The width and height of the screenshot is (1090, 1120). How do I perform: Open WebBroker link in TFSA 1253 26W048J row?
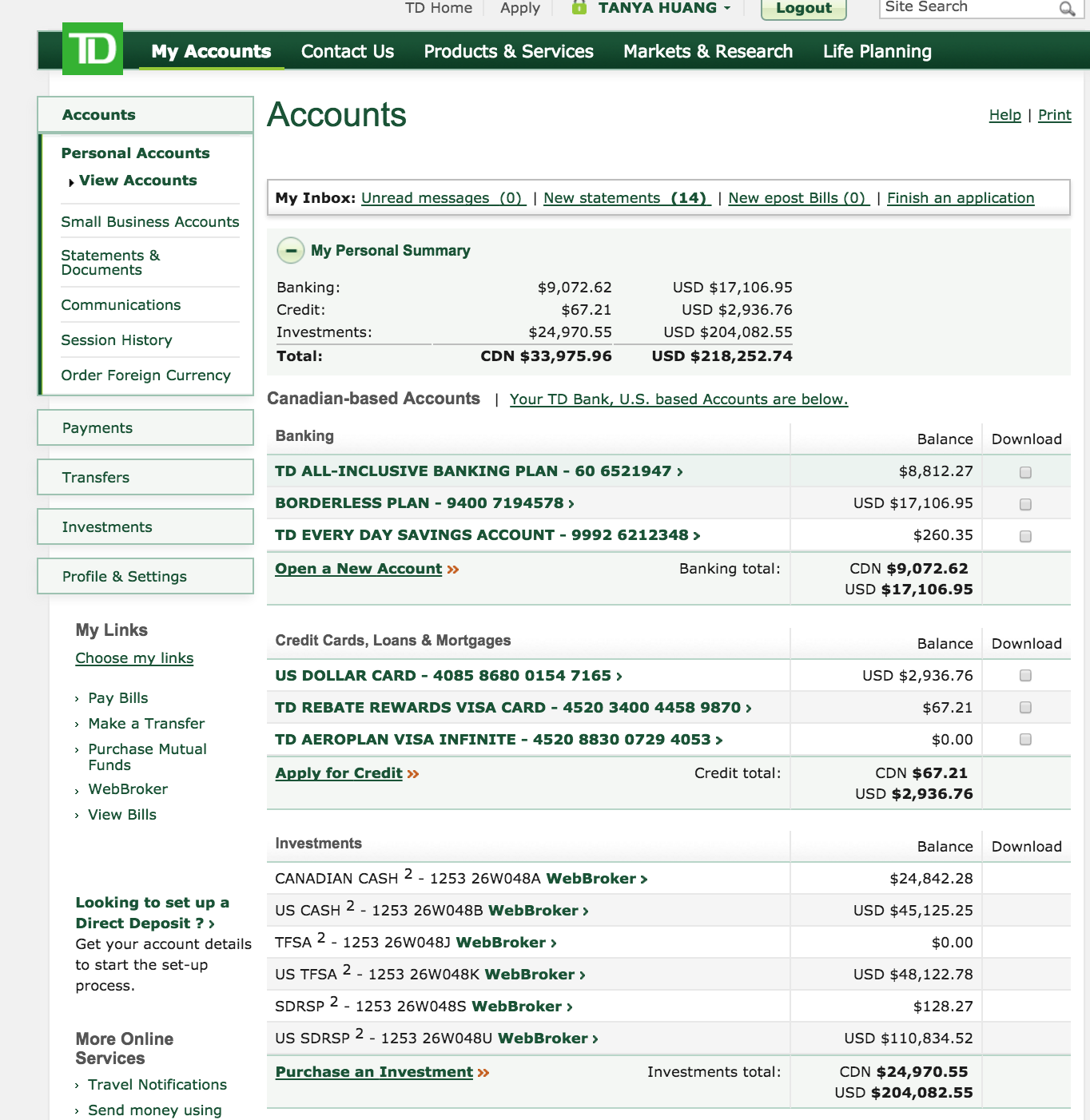pyautogui.click(x=506, y=943)
